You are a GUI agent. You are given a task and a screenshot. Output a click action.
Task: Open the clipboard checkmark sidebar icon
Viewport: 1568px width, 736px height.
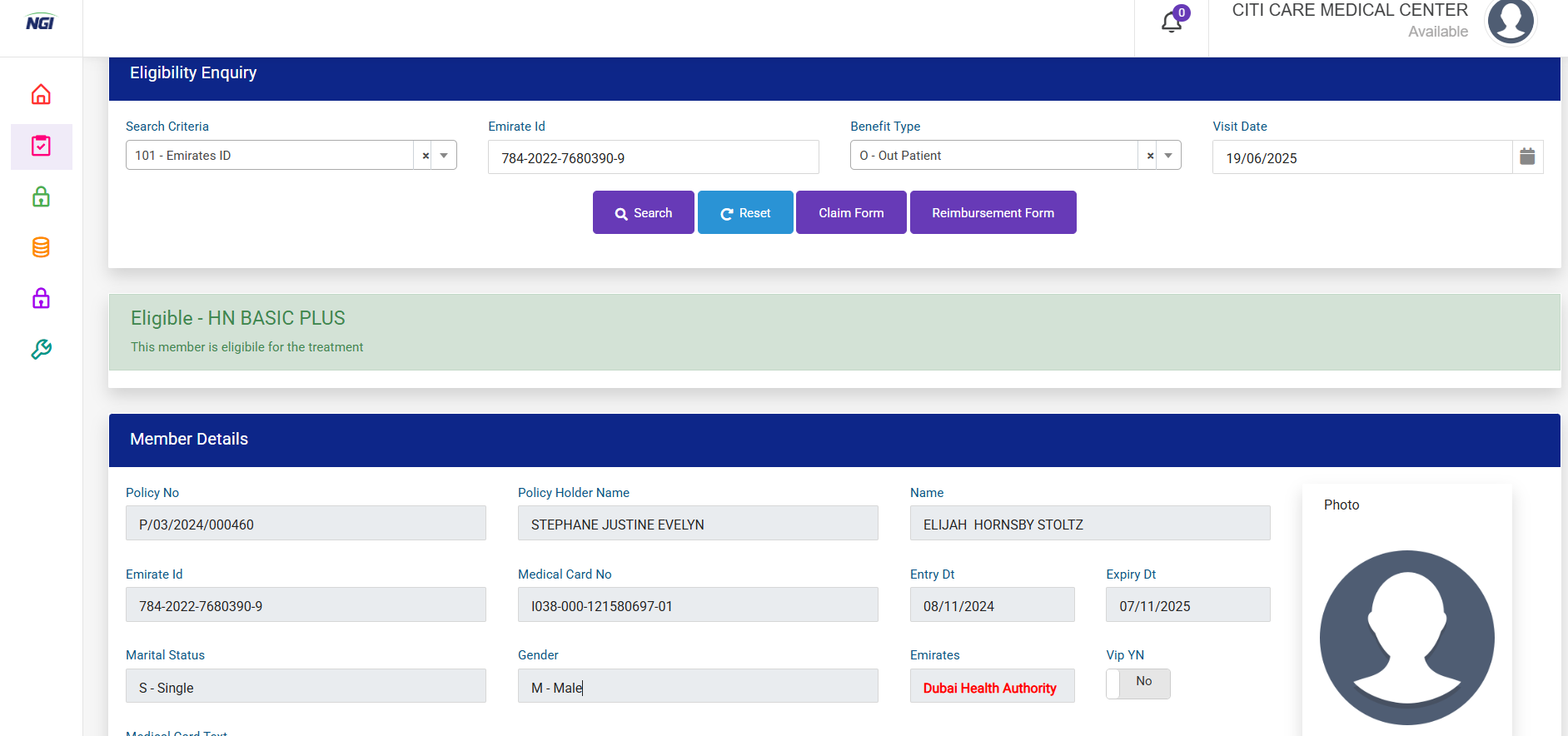(41, 147)
